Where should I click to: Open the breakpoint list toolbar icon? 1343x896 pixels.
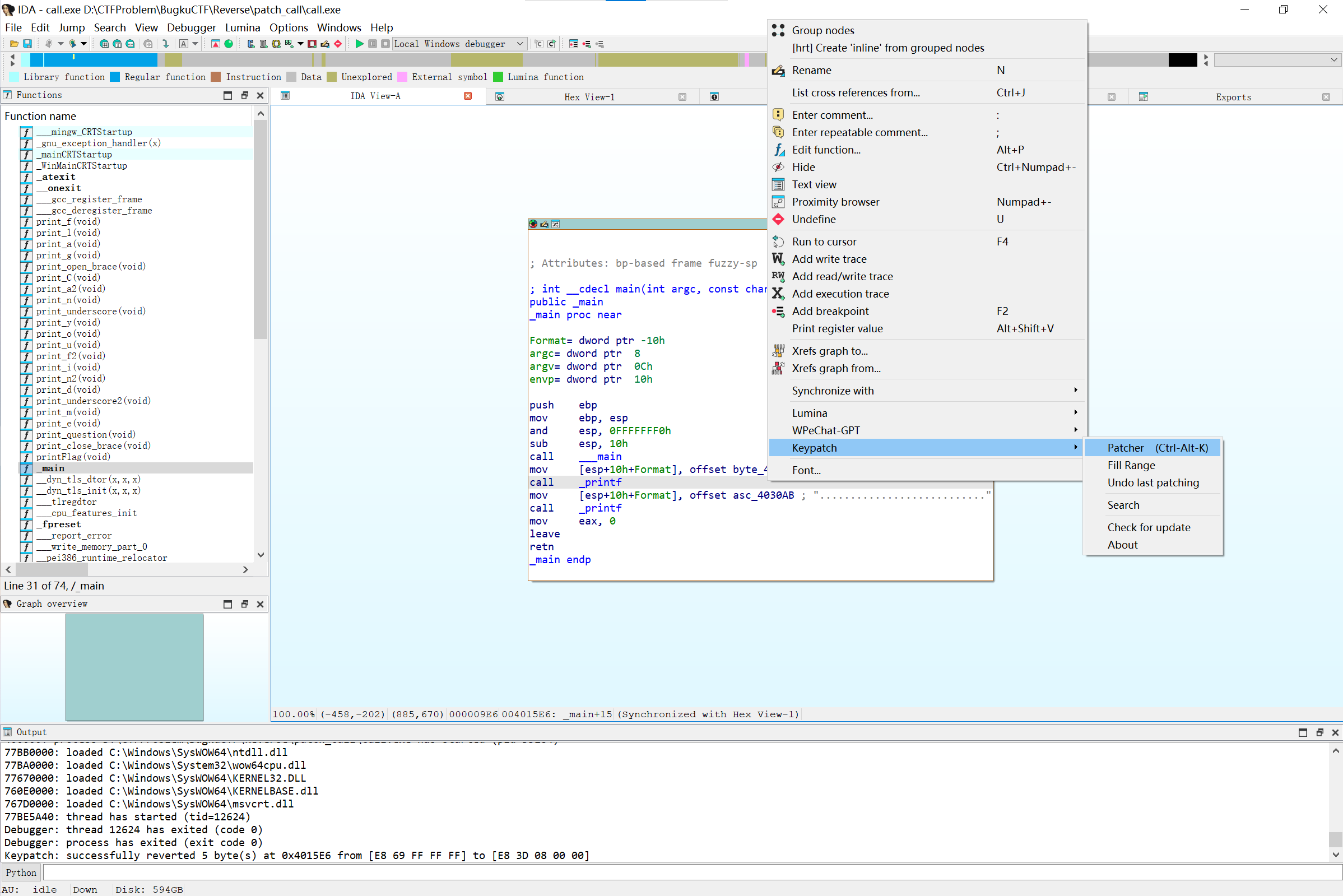click(x=574, y=44)
